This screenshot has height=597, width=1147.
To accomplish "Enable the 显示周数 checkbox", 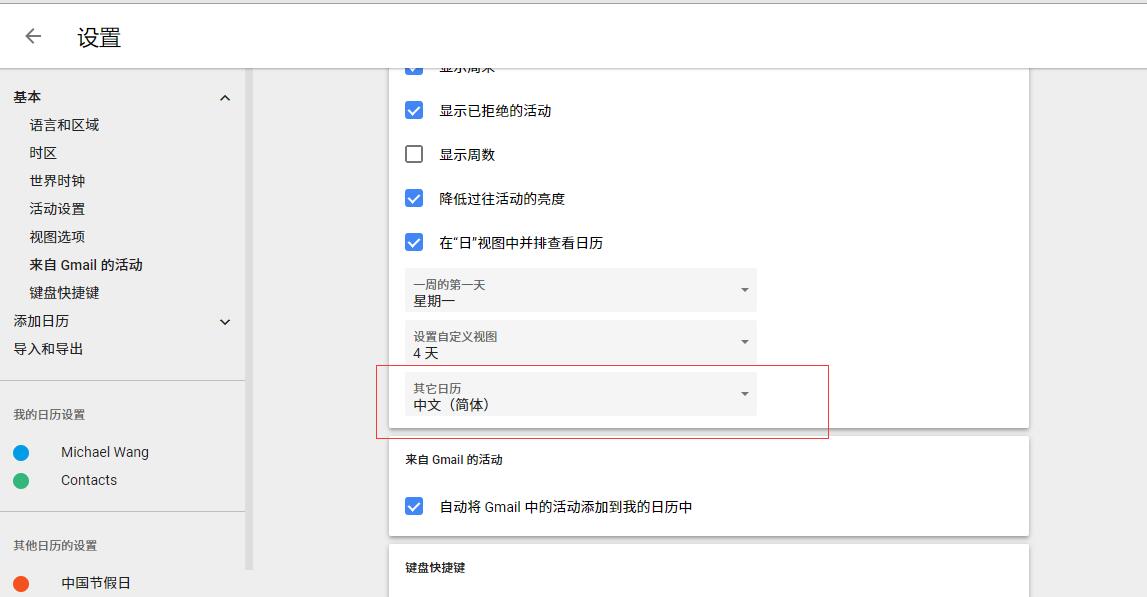I will click(x=414, y=154).
